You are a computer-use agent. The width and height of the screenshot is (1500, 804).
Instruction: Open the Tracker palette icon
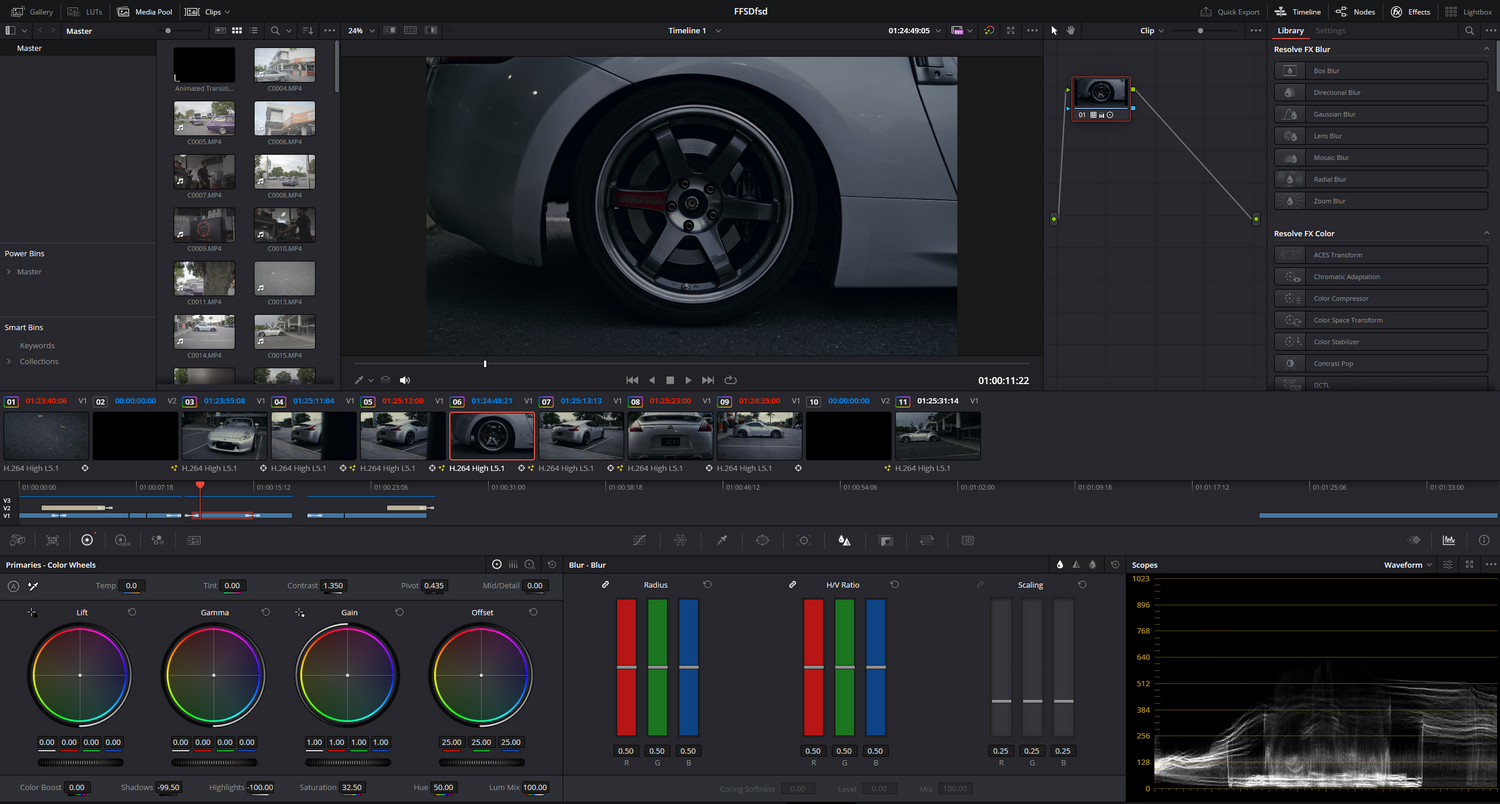tap(803, 540)
